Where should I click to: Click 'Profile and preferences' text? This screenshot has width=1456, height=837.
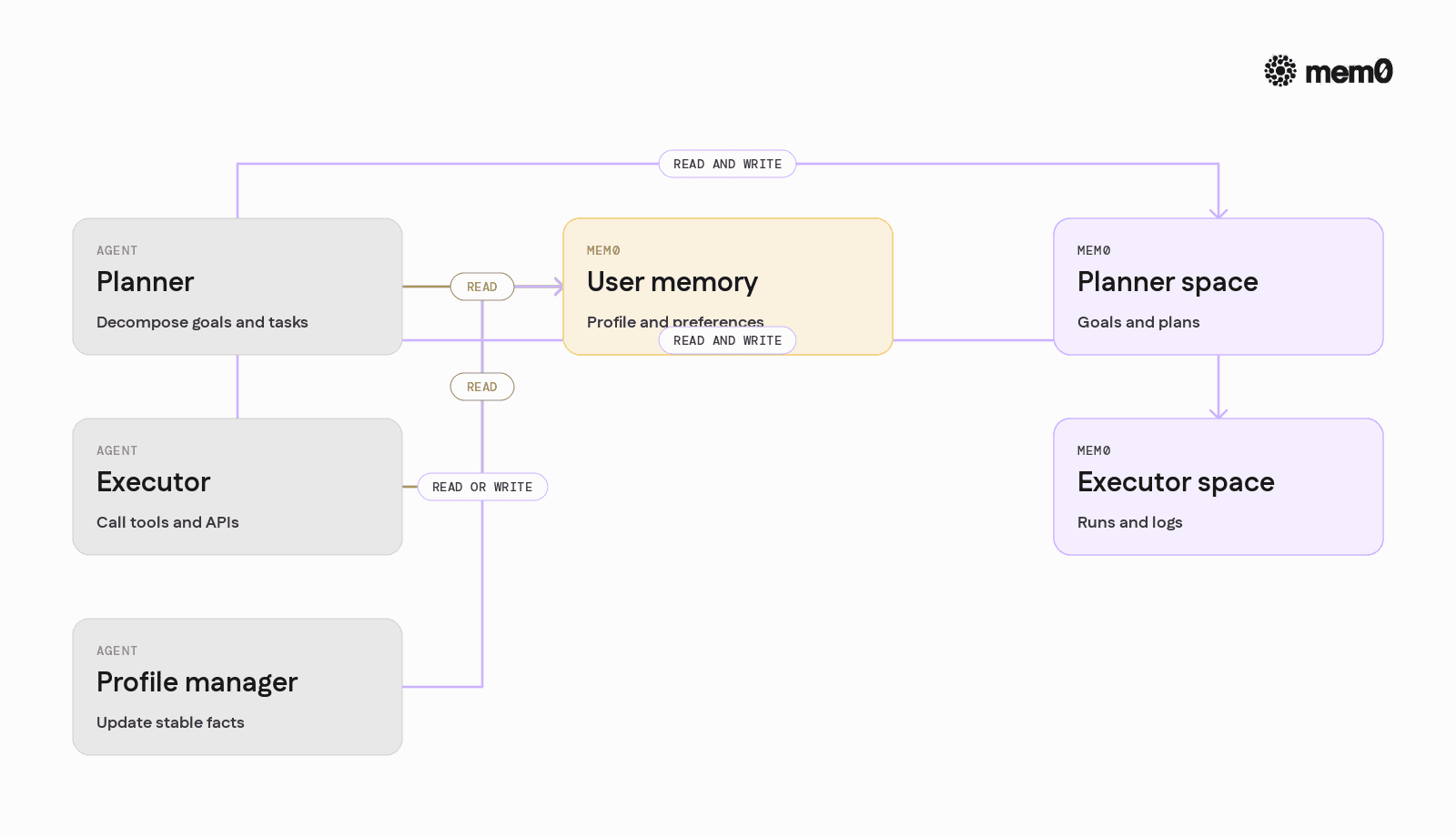pyautogui.click(x=675, y=321)
